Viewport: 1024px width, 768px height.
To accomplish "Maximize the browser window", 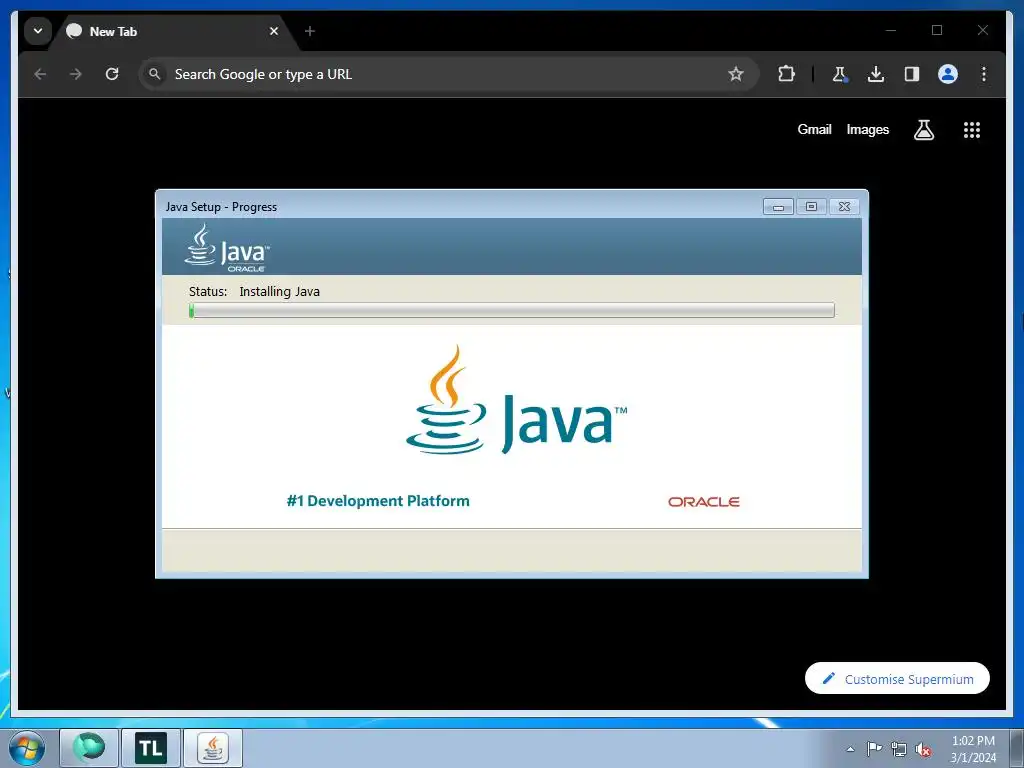I will (936, 30).
